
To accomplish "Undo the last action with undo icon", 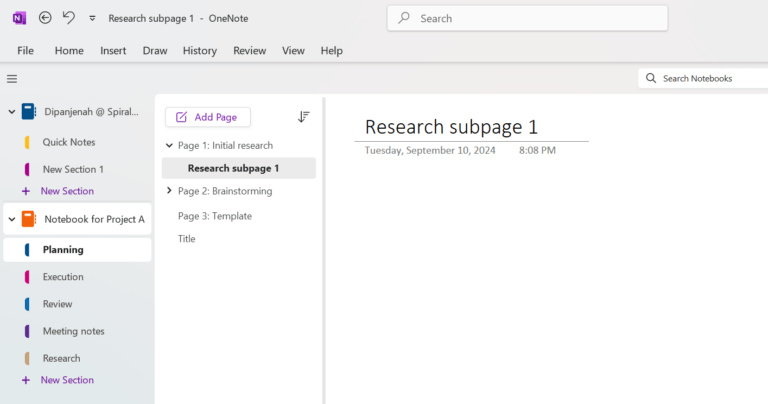I will (69, 18).
